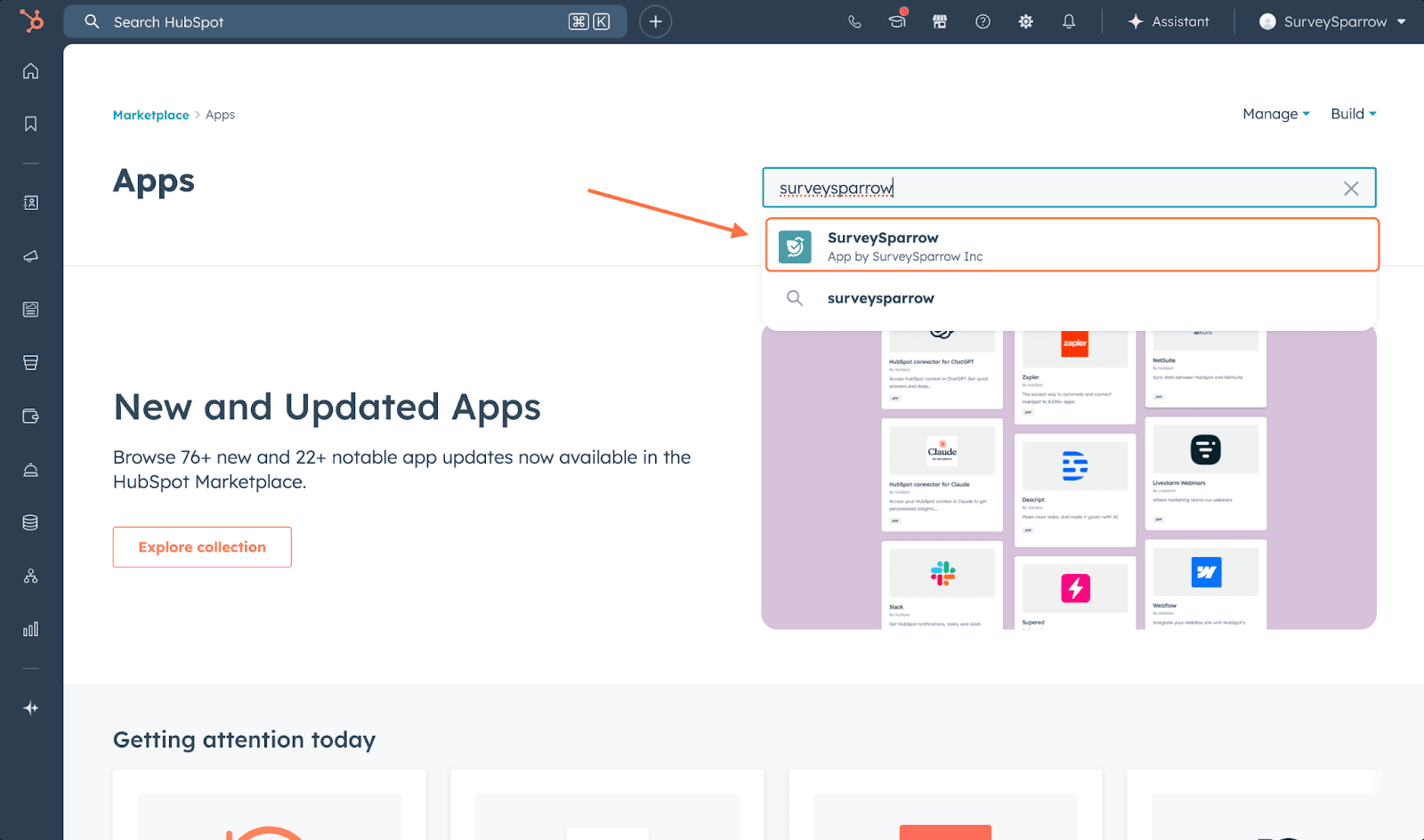Viewport: 1424px width, 840px height.
Task: Open the Assistant panel
Action: click(x=1168, y=22)
